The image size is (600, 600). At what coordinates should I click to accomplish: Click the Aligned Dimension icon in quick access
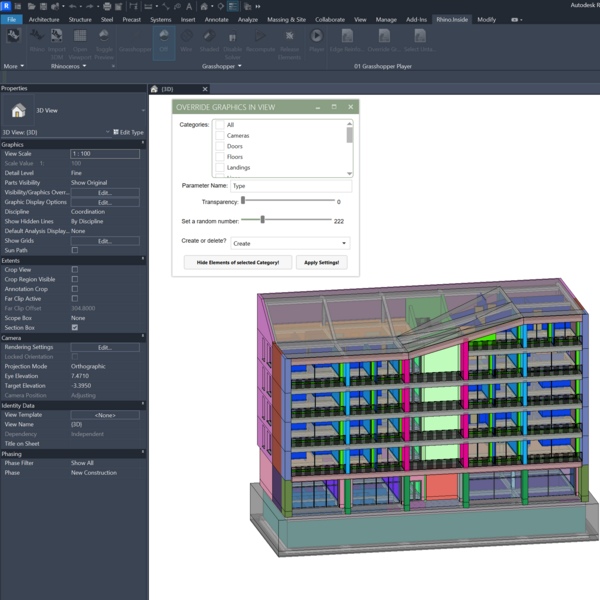click(148, 6)
